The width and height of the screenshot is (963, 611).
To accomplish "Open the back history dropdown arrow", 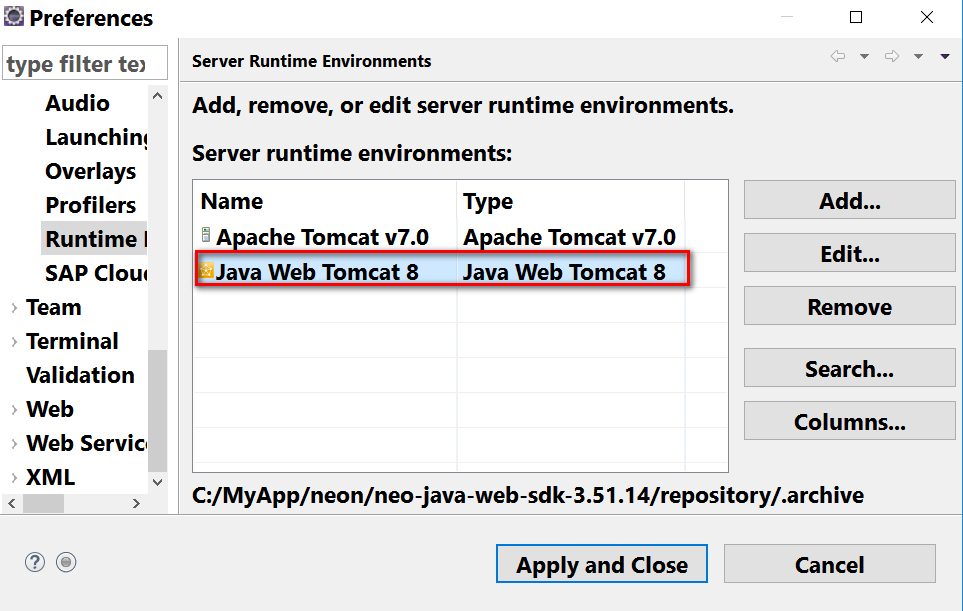I will 864,57.
